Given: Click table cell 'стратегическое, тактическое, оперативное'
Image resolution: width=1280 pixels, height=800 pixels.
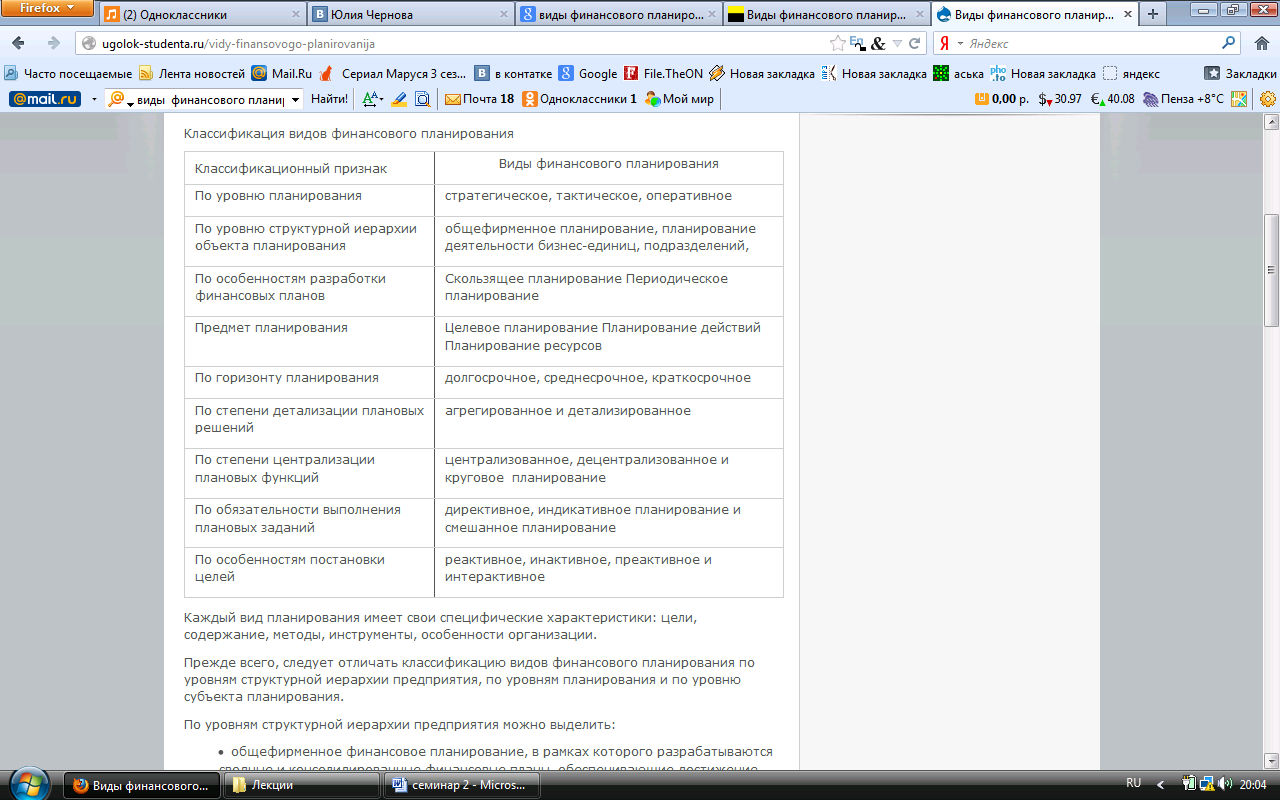Looking at the screenshot, I should pyautogui.click(x=609, y=200).
